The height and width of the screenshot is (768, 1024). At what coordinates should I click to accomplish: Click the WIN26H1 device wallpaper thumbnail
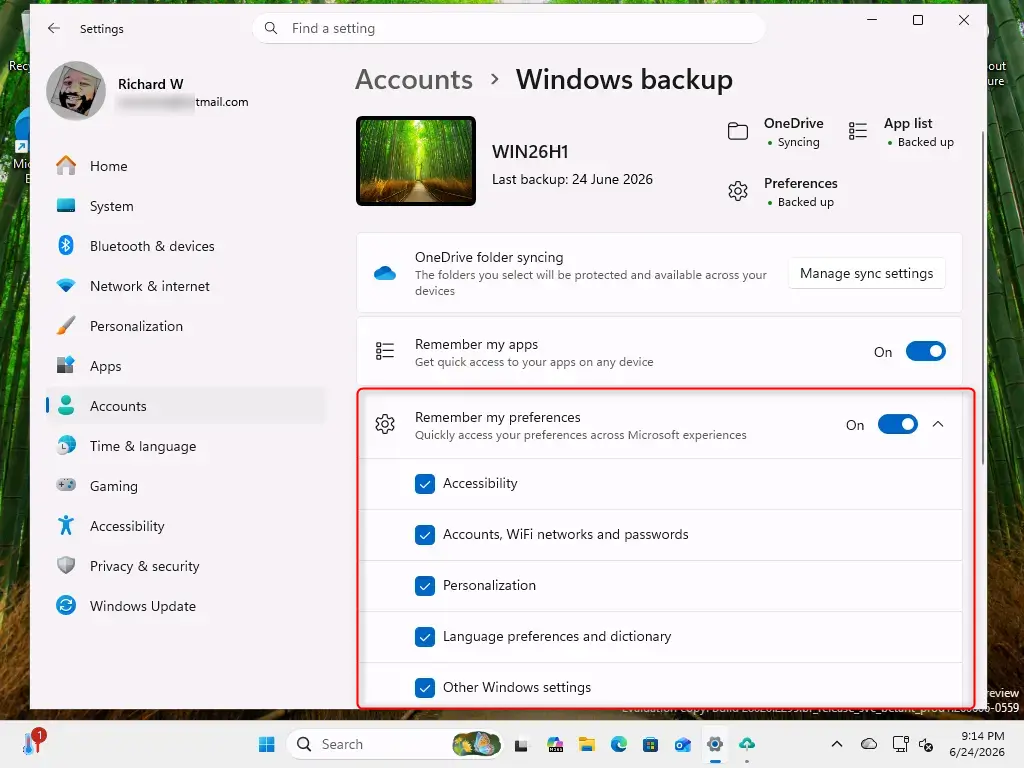point(416,161)
